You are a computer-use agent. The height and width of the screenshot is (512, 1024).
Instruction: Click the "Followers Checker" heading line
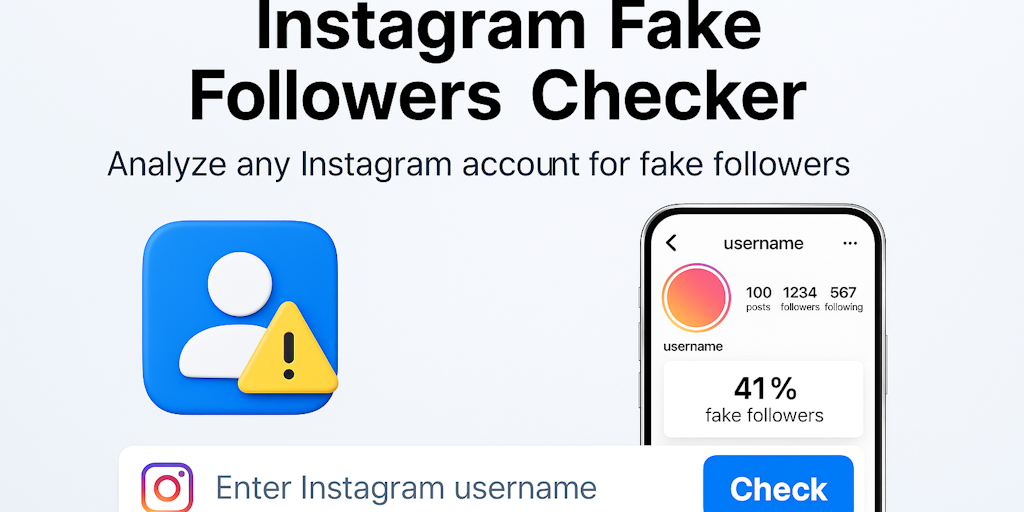point(497,97)
